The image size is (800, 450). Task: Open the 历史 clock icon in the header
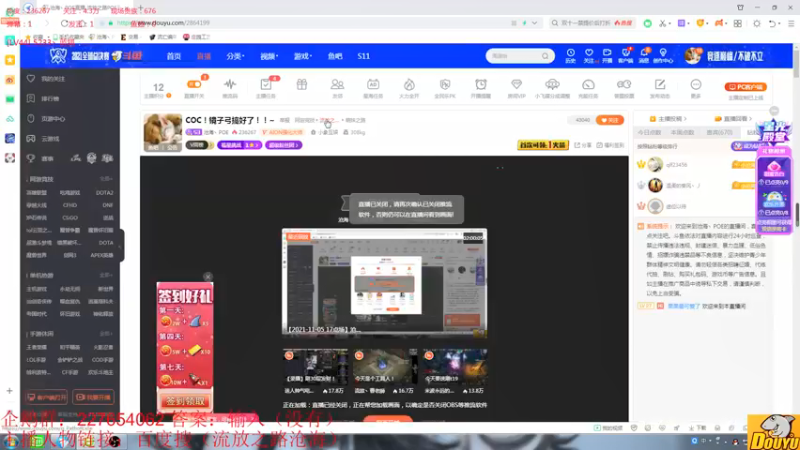point(570,56)
